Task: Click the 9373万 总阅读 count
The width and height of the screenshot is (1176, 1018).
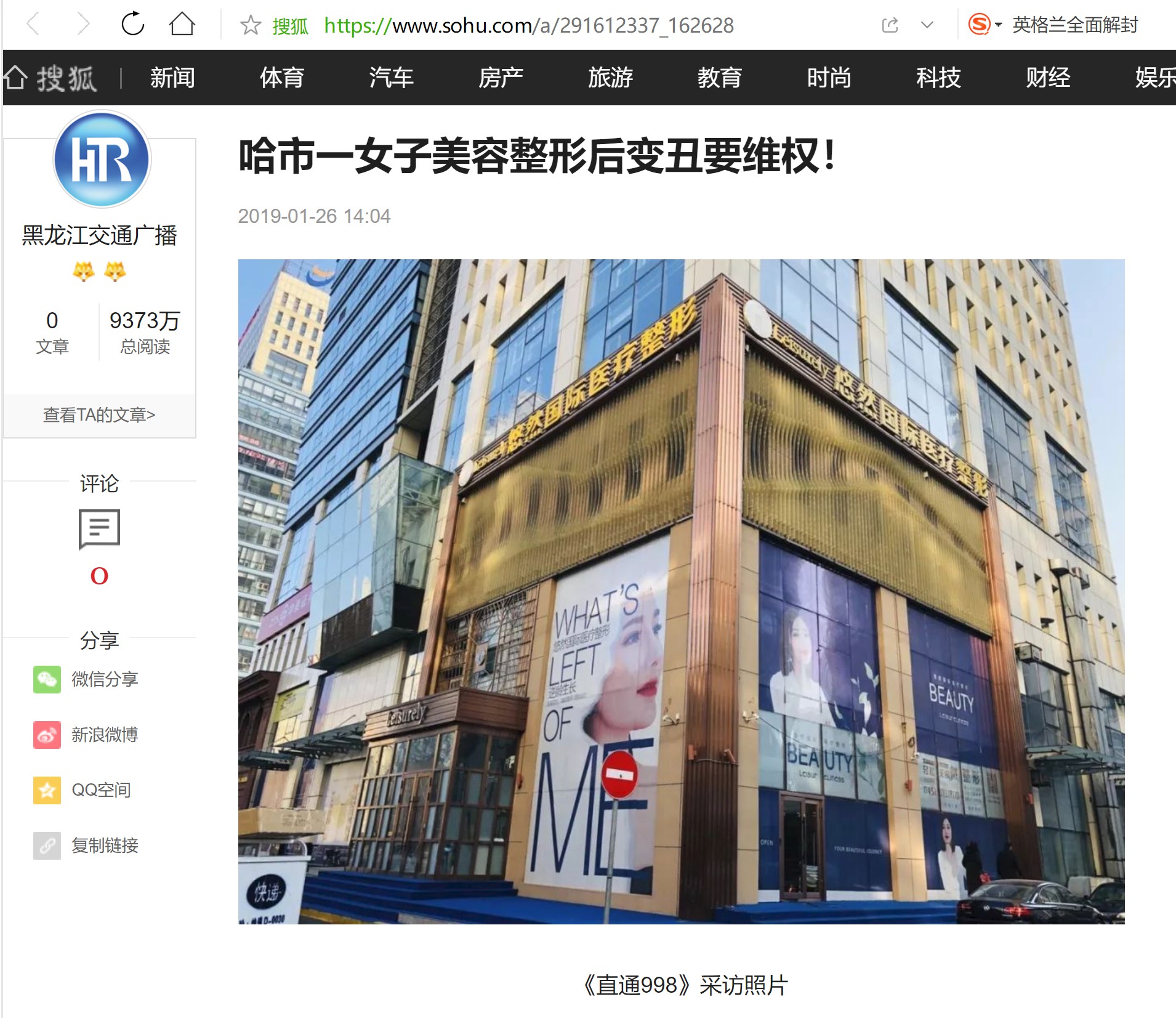Action: 145,332
